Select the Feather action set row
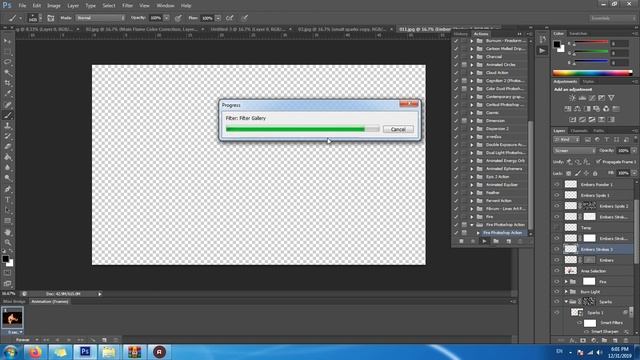Viewport: 640px width, 360px height. tap(493, 193)
